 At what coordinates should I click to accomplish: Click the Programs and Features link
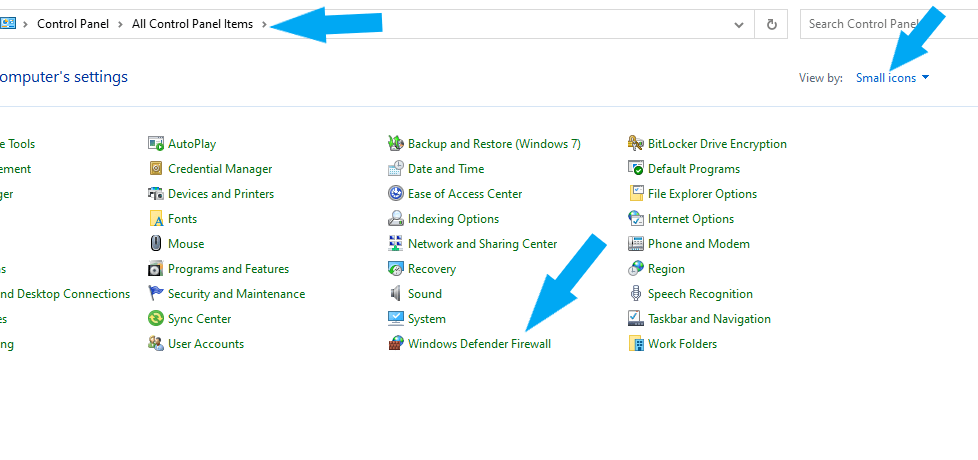tap(228, 269)
